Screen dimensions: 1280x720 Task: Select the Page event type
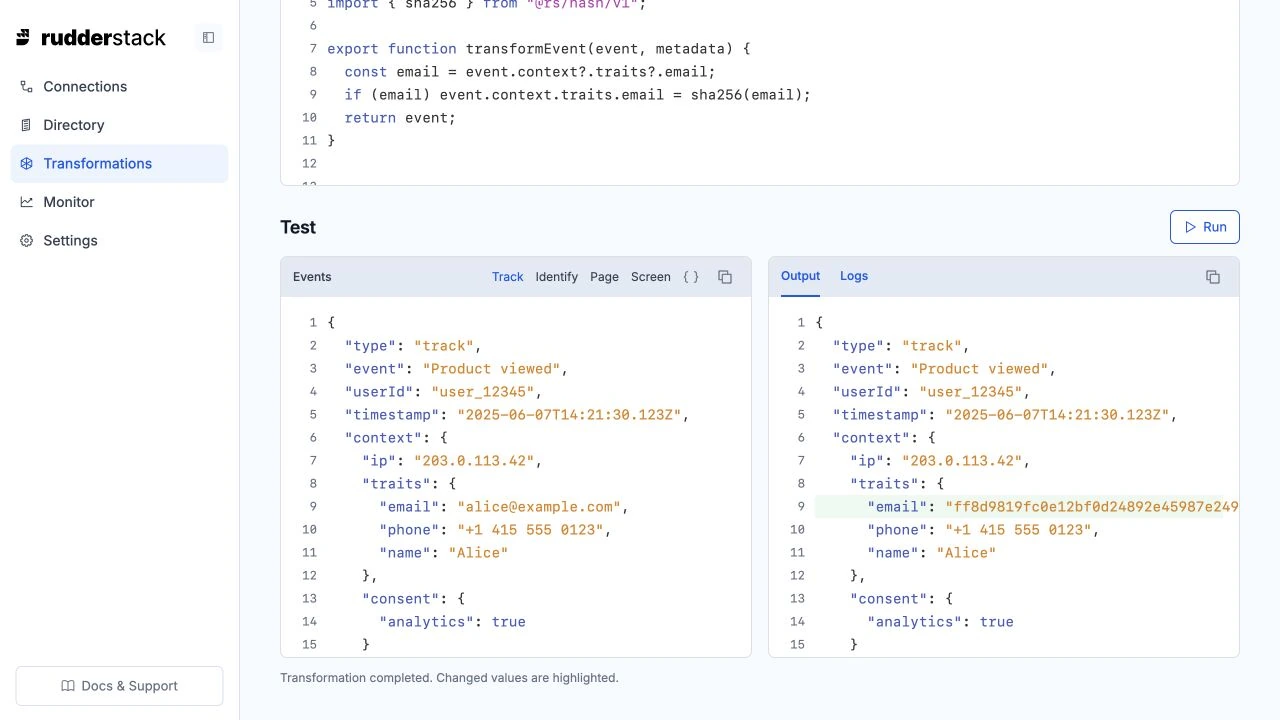pos(604,277)
